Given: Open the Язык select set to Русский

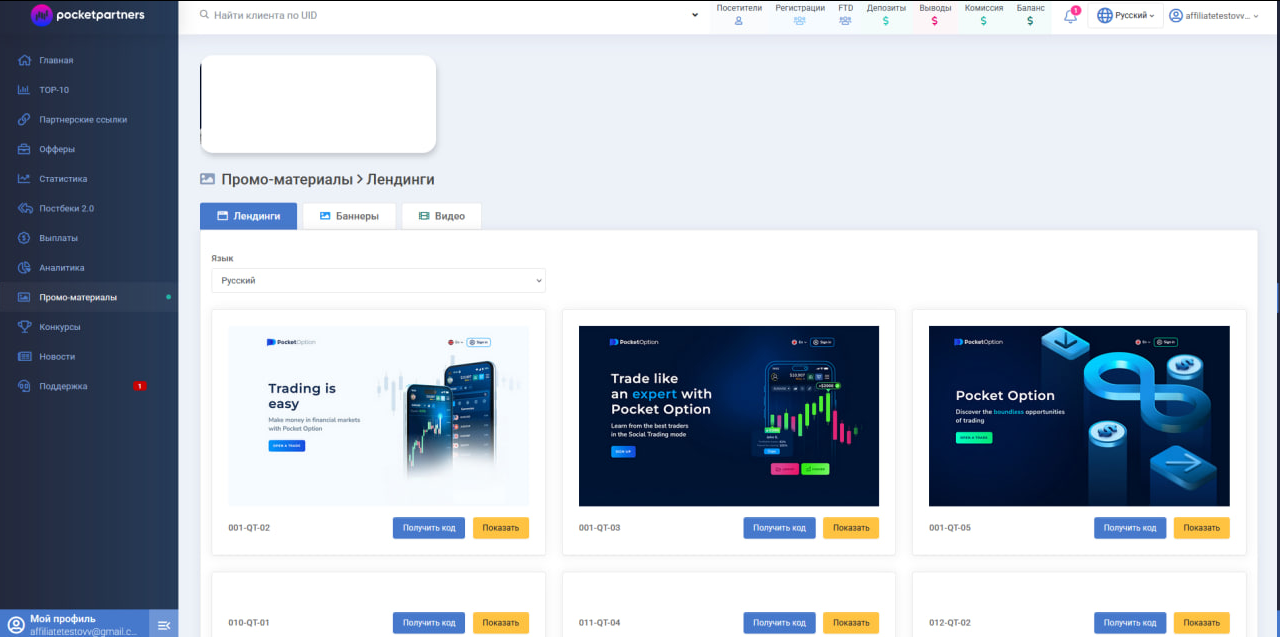Looking at the screenshot, I should [x=378, y=281].
